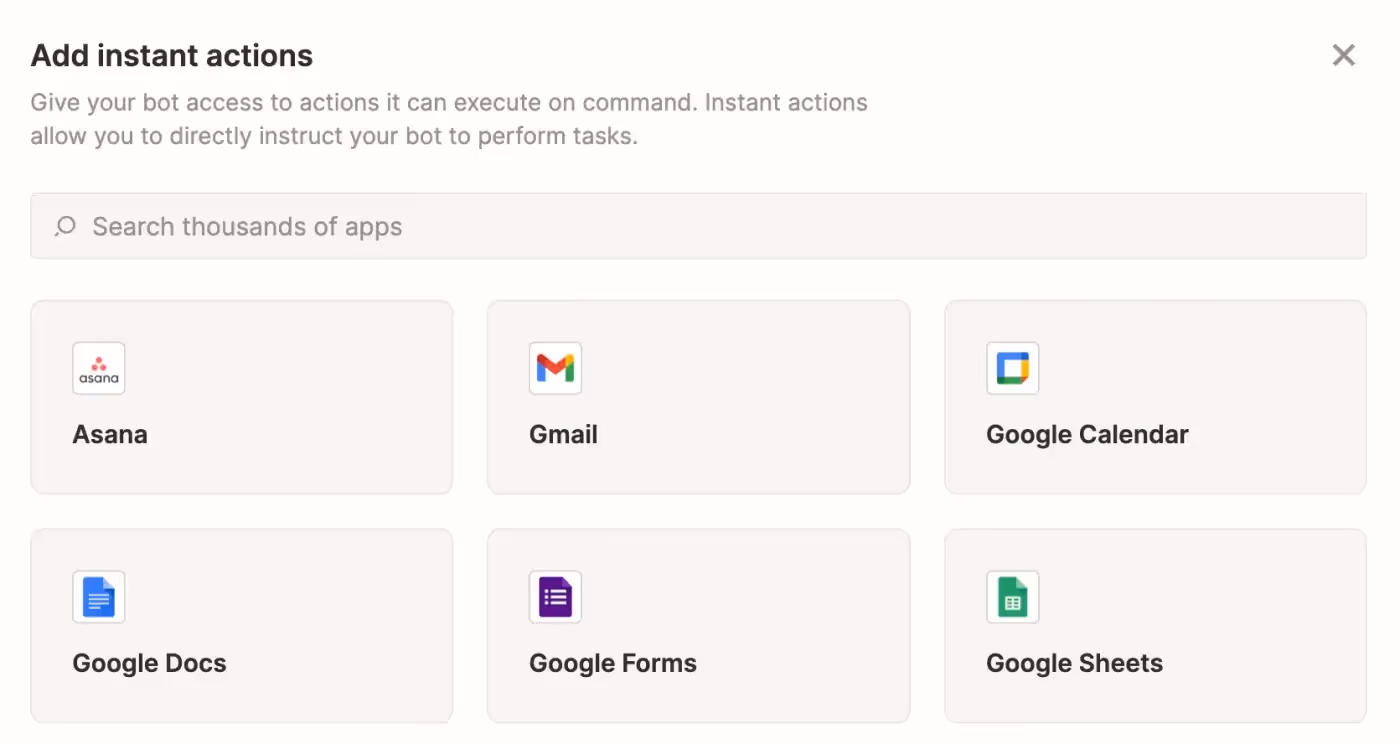Click the Google Calendar icon
Viewport: 1400px width, 744px height.
1013,368
